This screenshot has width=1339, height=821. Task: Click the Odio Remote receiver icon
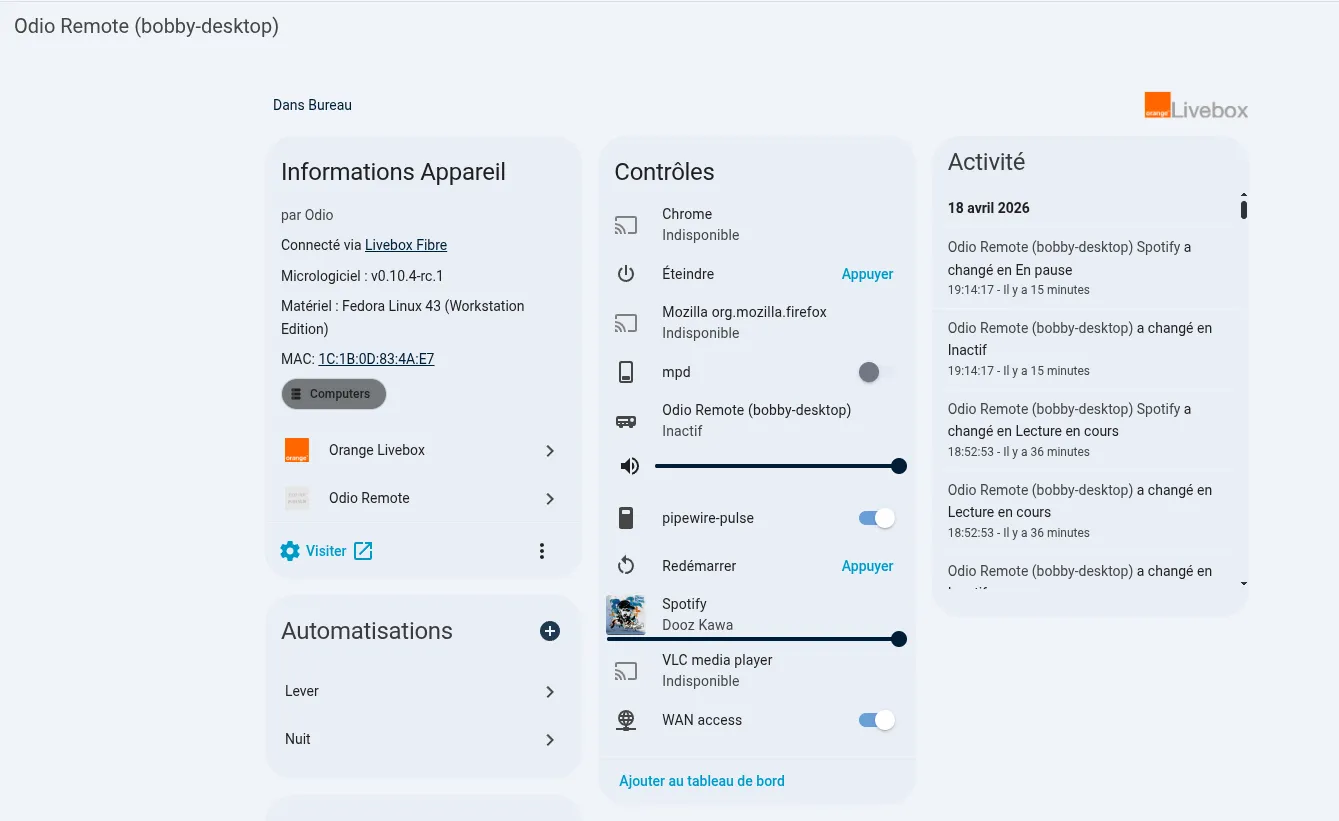pyautogui.click(x=626, y=421)
